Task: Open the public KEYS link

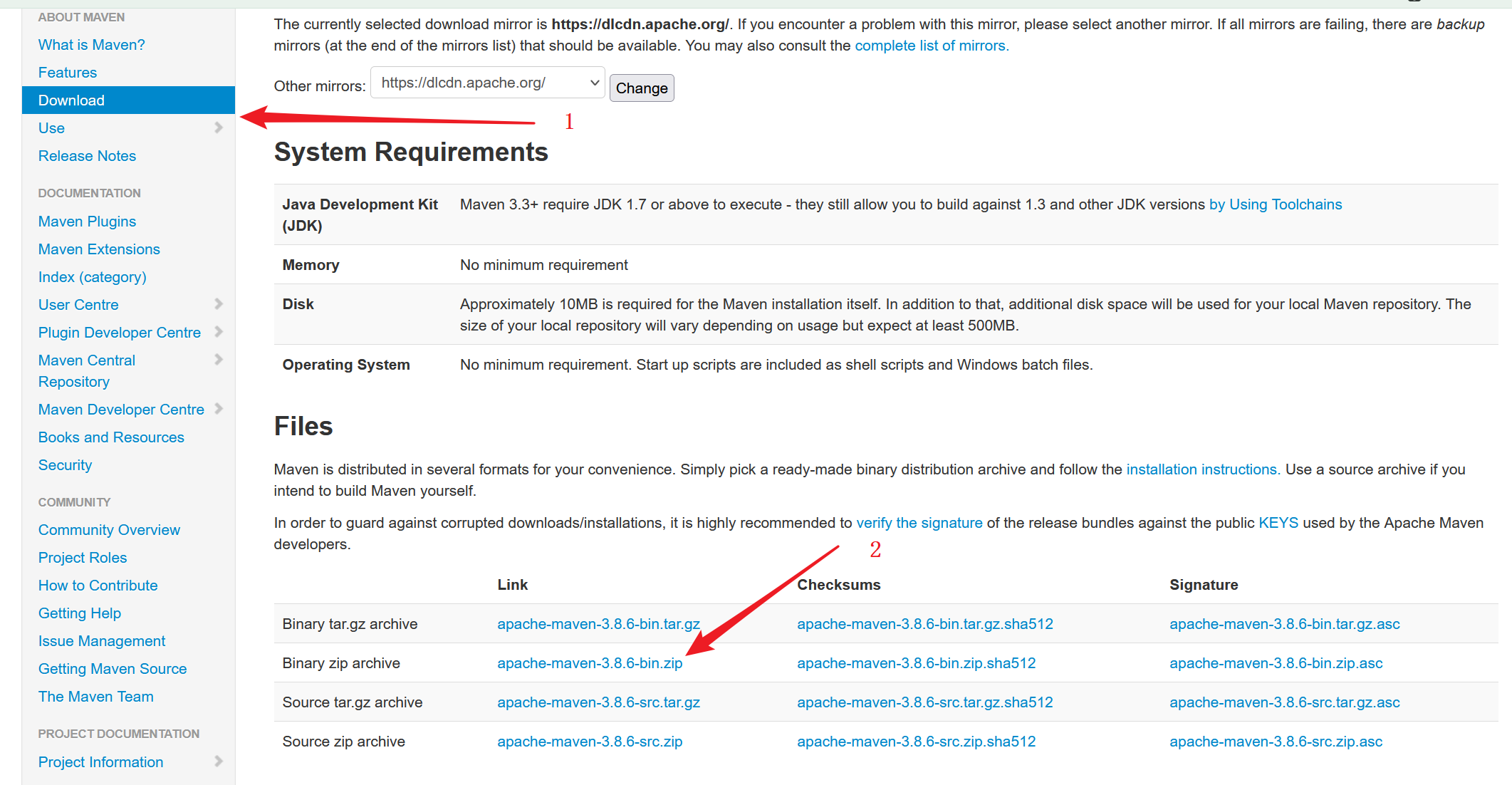Action: [1278, 523]
